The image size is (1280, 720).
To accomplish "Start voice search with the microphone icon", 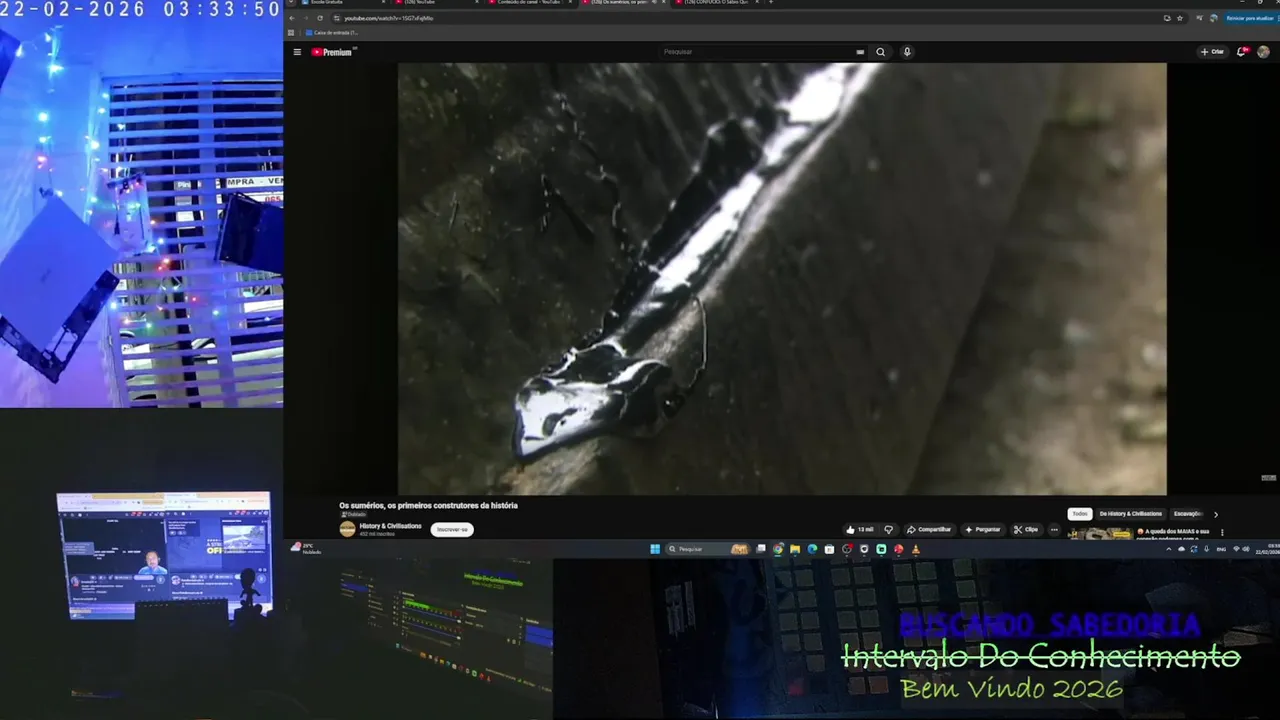I will point(907,52).
